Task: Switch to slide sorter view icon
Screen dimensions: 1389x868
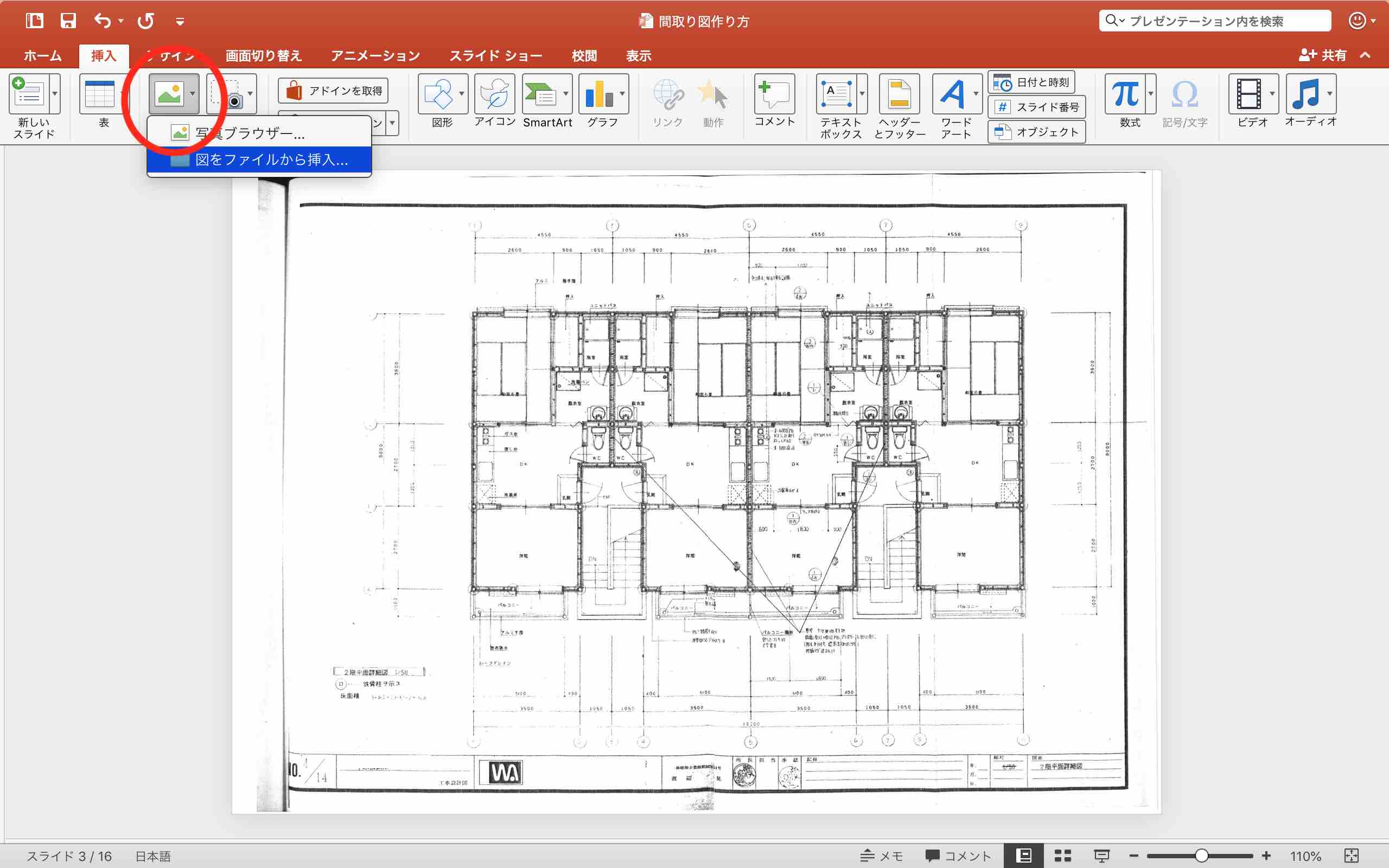Action: pos(1062,856)
